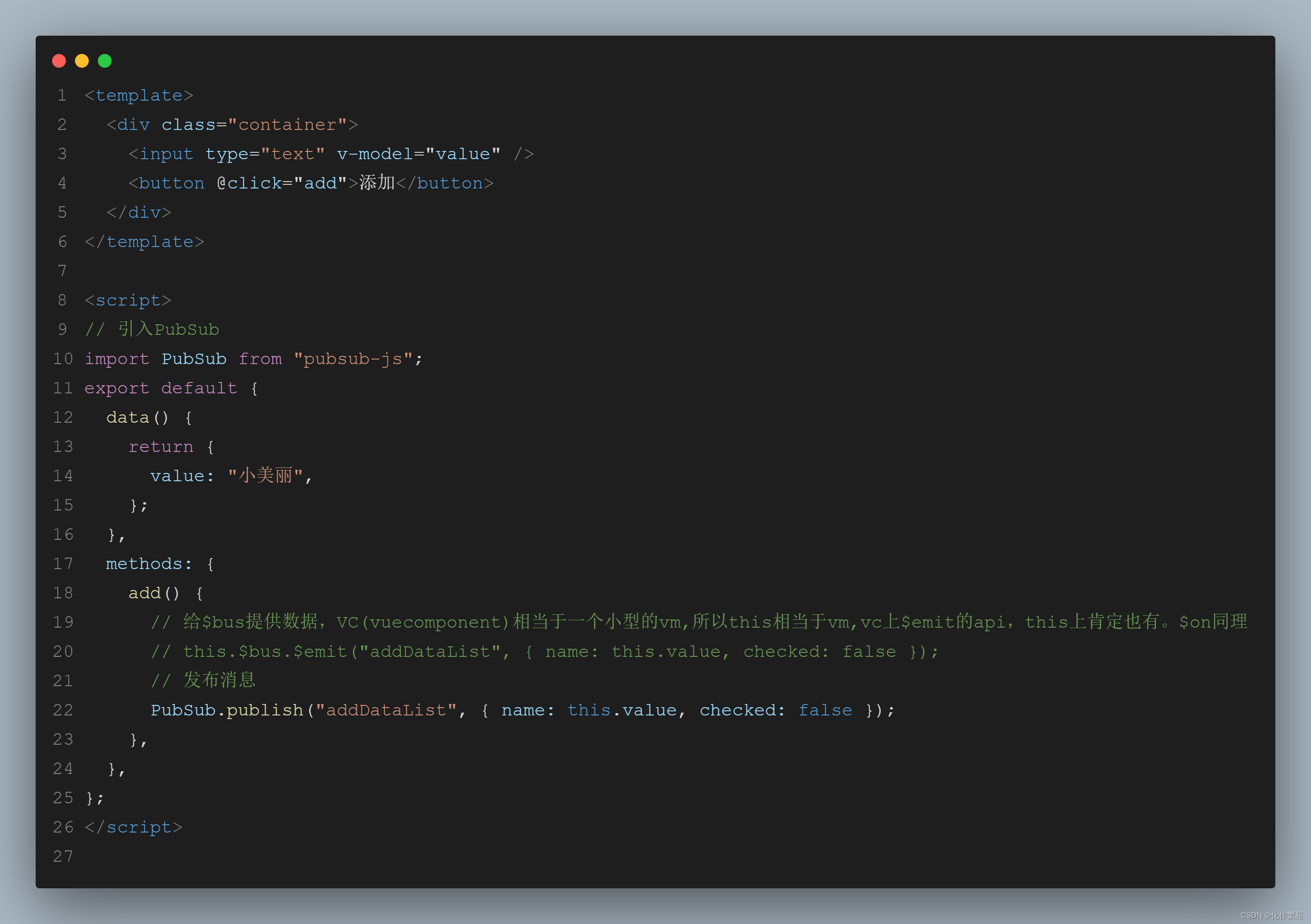This screenshot has width=1311, height=924.
Task: Click the from keyword on line 10
Action: point(260,359)
